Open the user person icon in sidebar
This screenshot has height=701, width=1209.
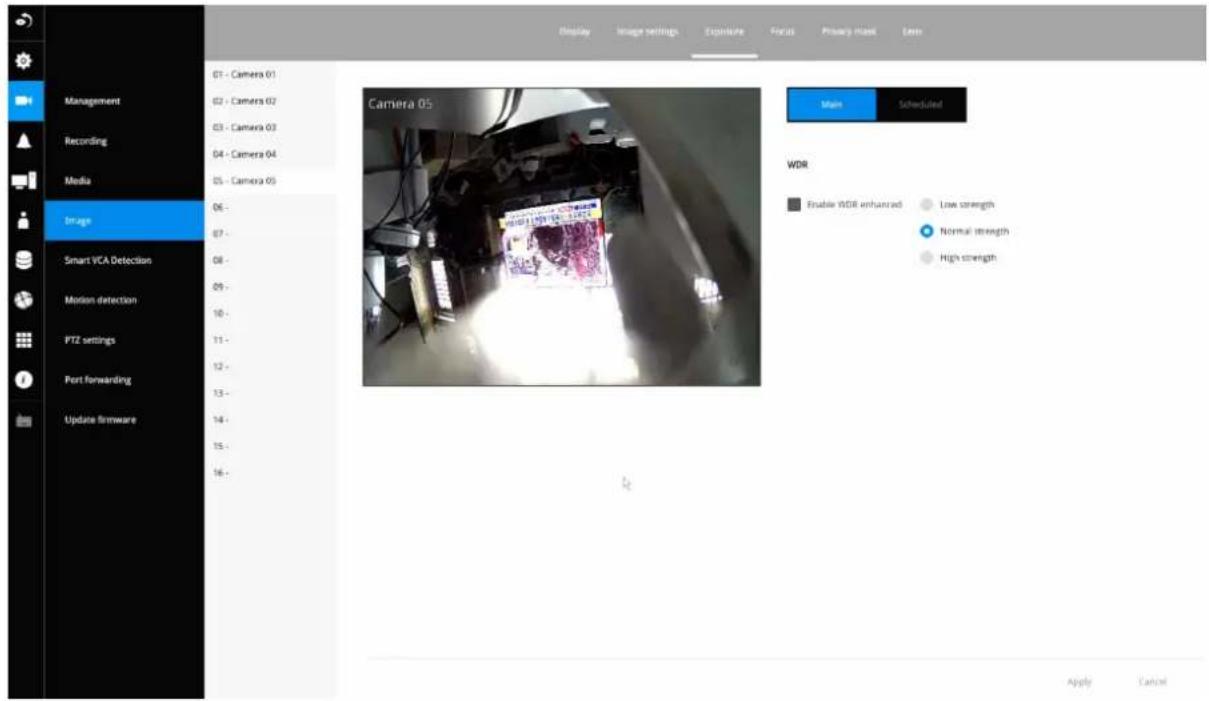point(25,220)
